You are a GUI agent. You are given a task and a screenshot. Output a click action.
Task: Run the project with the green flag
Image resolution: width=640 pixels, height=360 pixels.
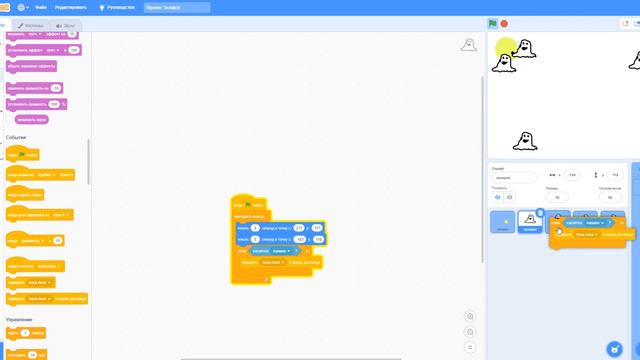493,24
